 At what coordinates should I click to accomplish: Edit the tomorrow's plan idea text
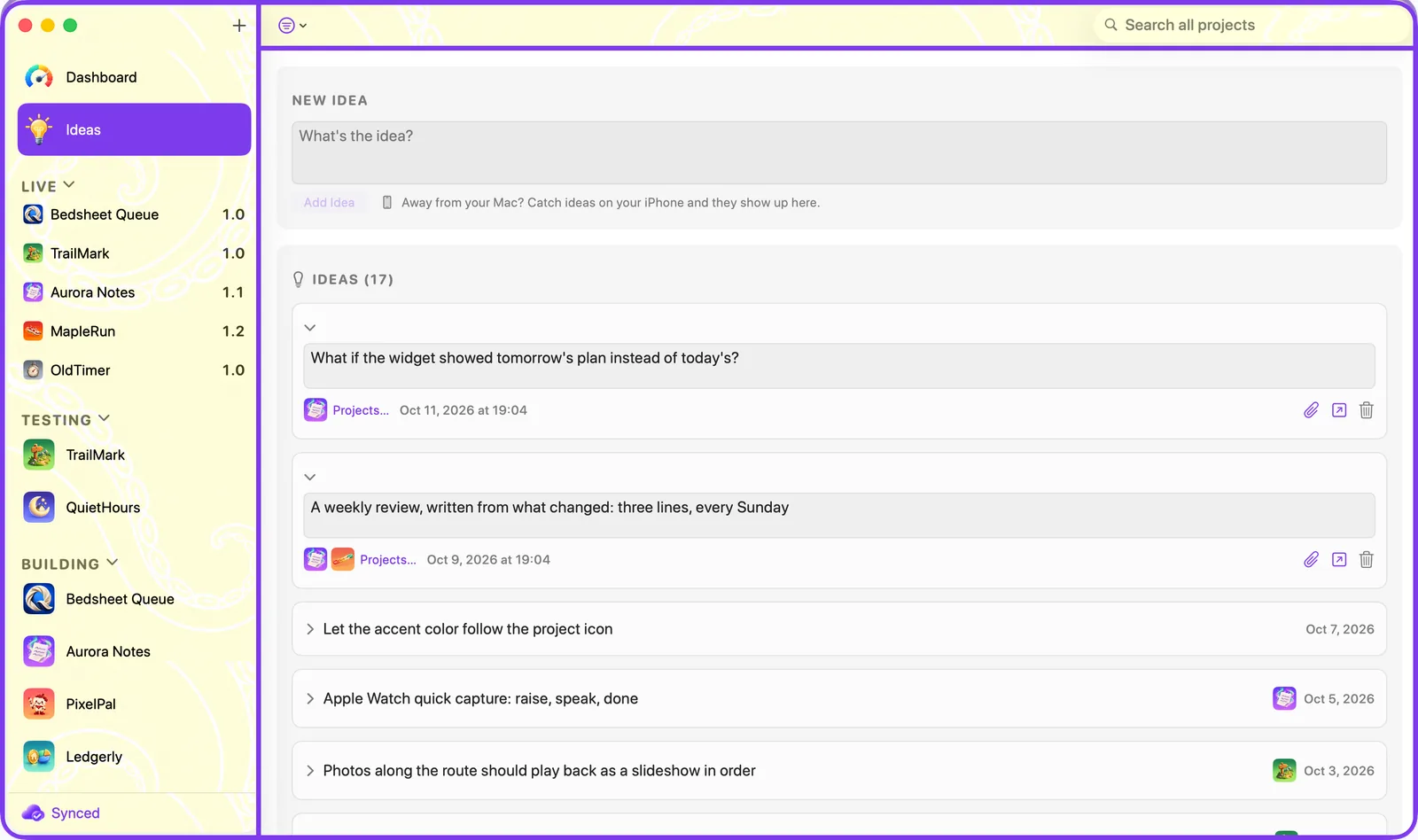coord(838,366)
